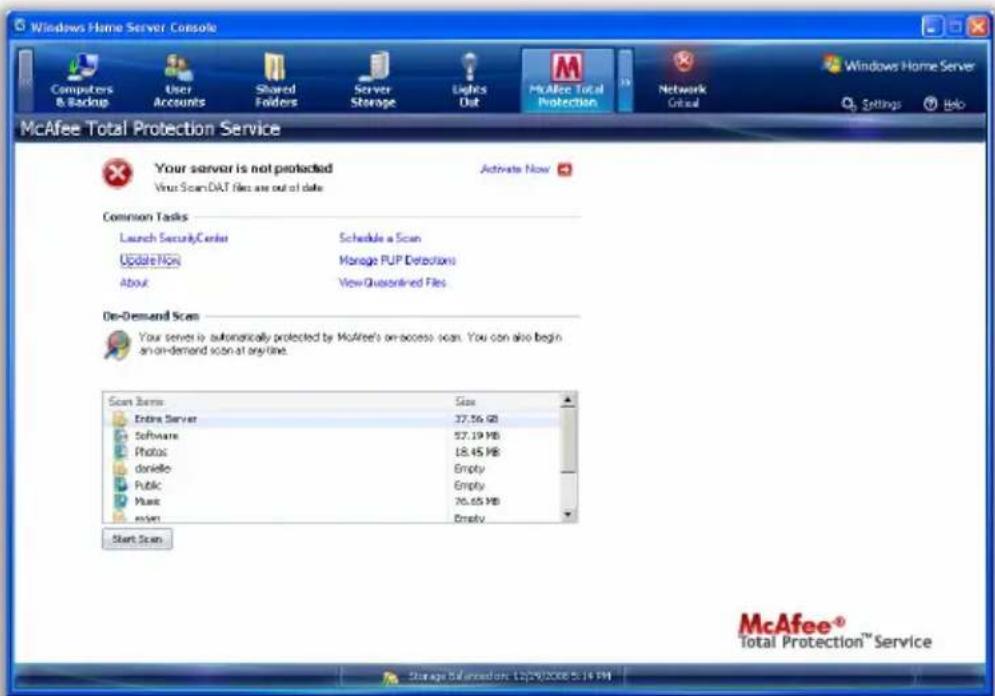
Task: Select the danielle folder scan item
Action: coord(331,468)
